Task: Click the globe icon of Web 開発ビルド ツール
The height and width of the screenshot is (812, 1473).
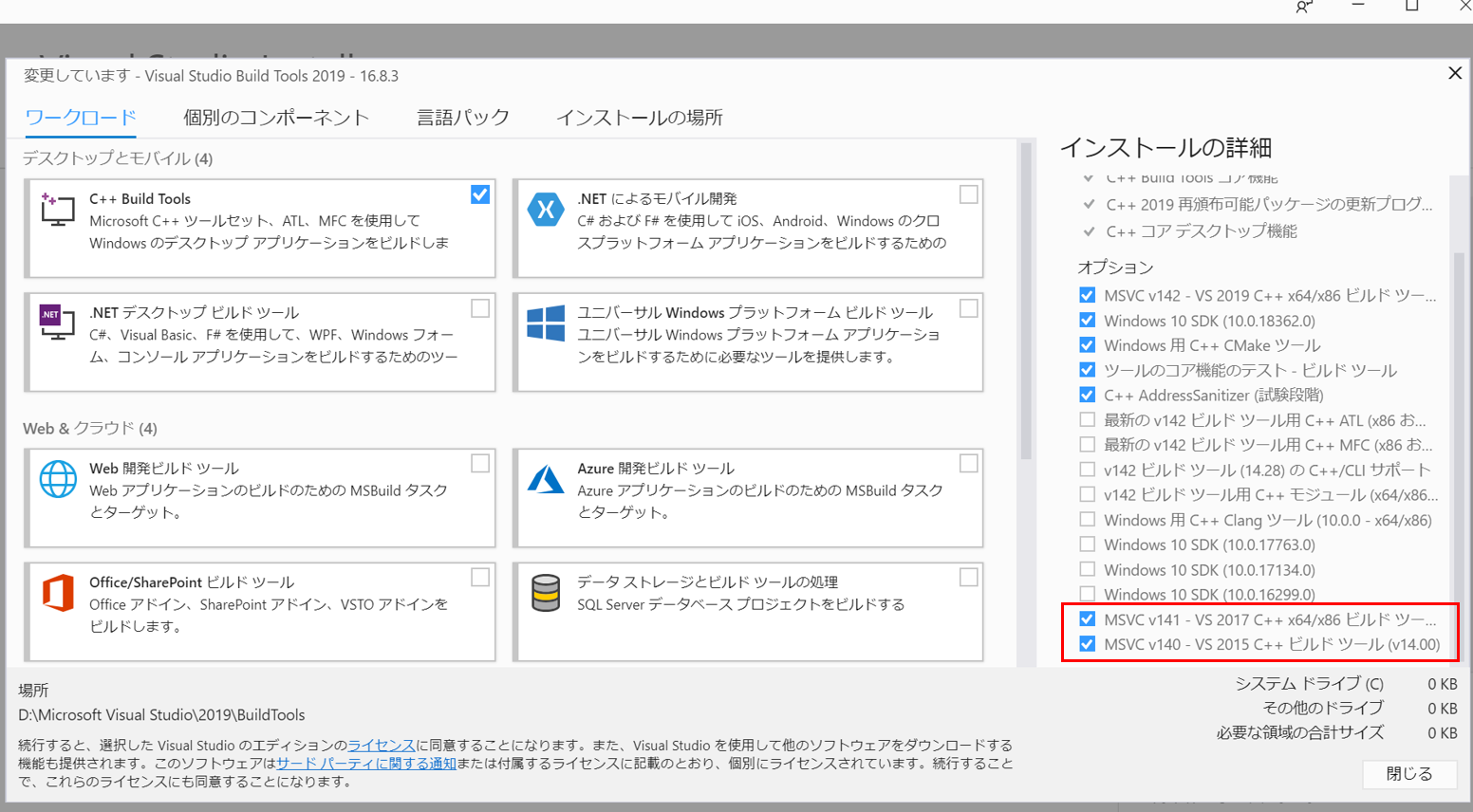Action: tap(58, 479)
